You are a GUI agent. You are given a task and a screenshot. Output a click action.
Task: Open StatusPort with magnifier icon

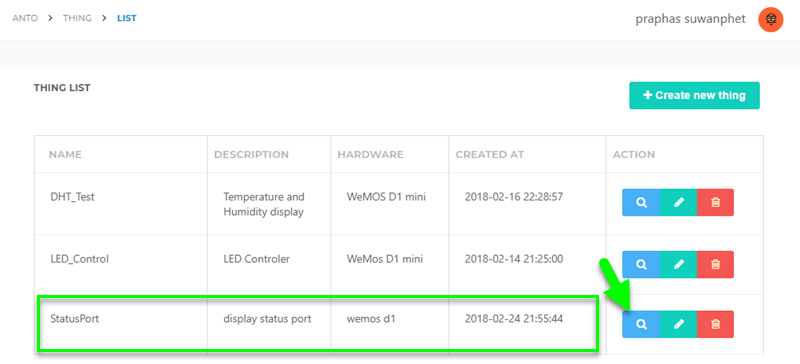[641, 324]
